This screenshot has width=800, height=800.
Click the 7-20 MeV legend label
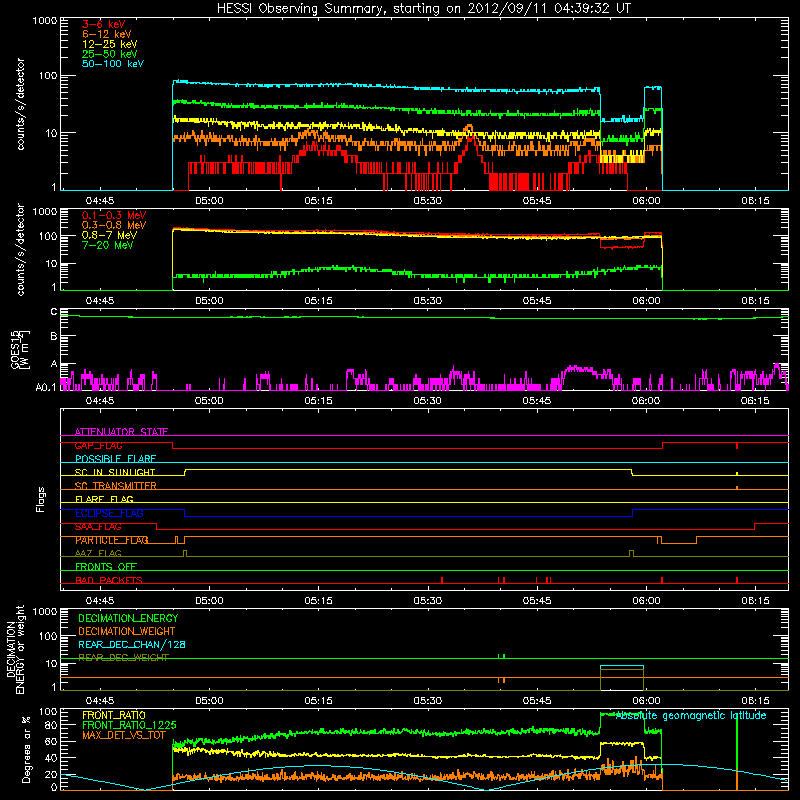pyautogui.click(x=107, y=245)
